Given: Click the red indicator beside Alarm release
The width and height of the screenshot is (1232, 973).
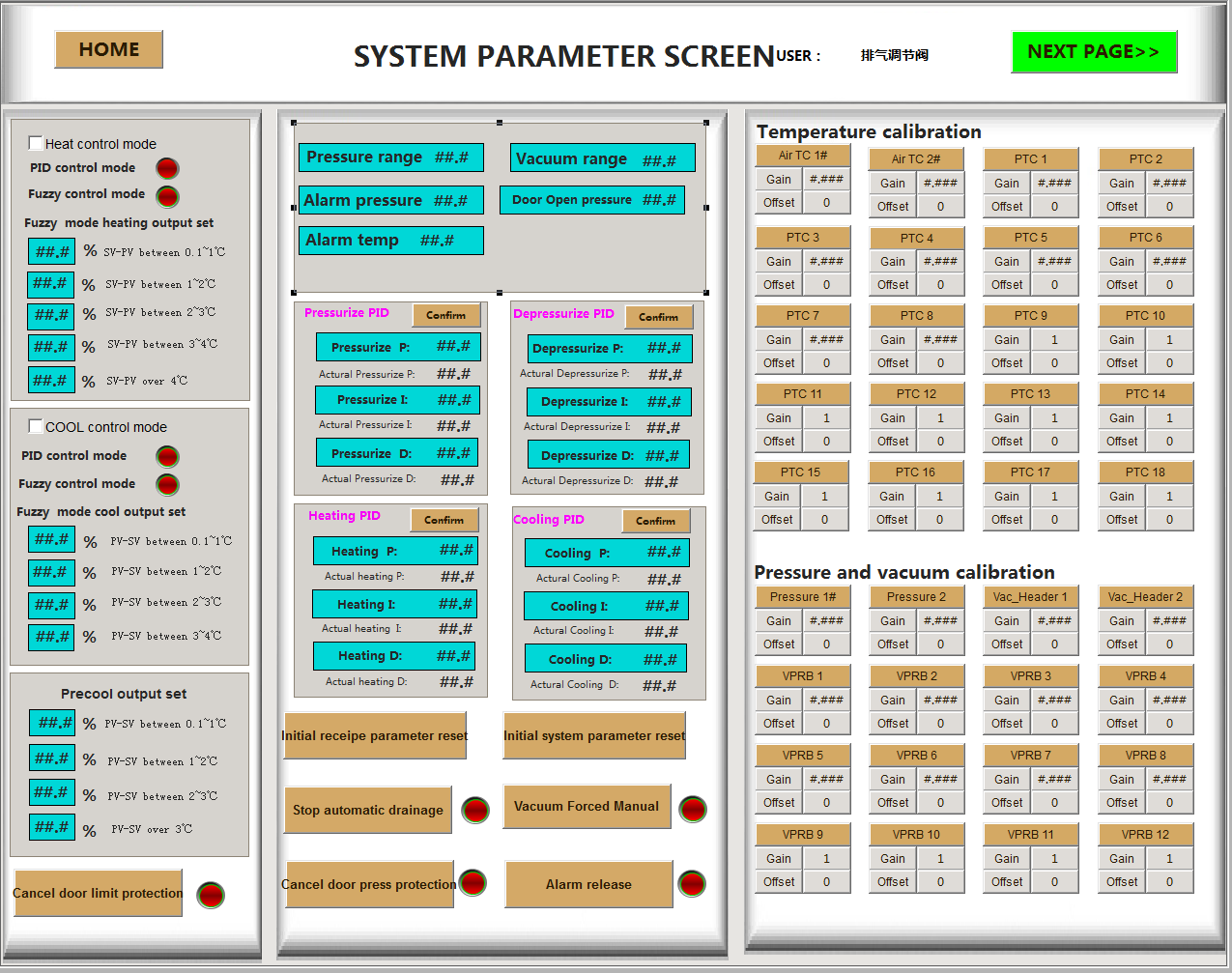Looking at the screenshot, I should 692,883.
